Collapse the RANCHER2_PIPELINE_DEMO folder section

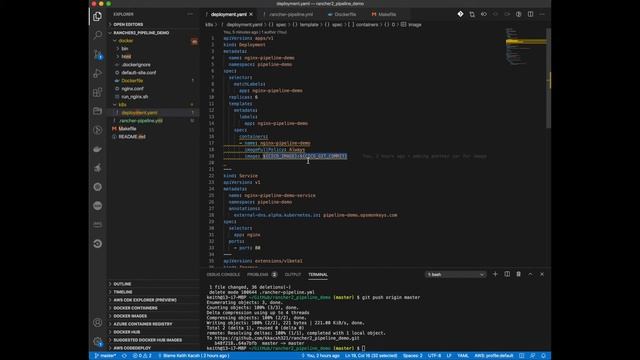[141, 33]
